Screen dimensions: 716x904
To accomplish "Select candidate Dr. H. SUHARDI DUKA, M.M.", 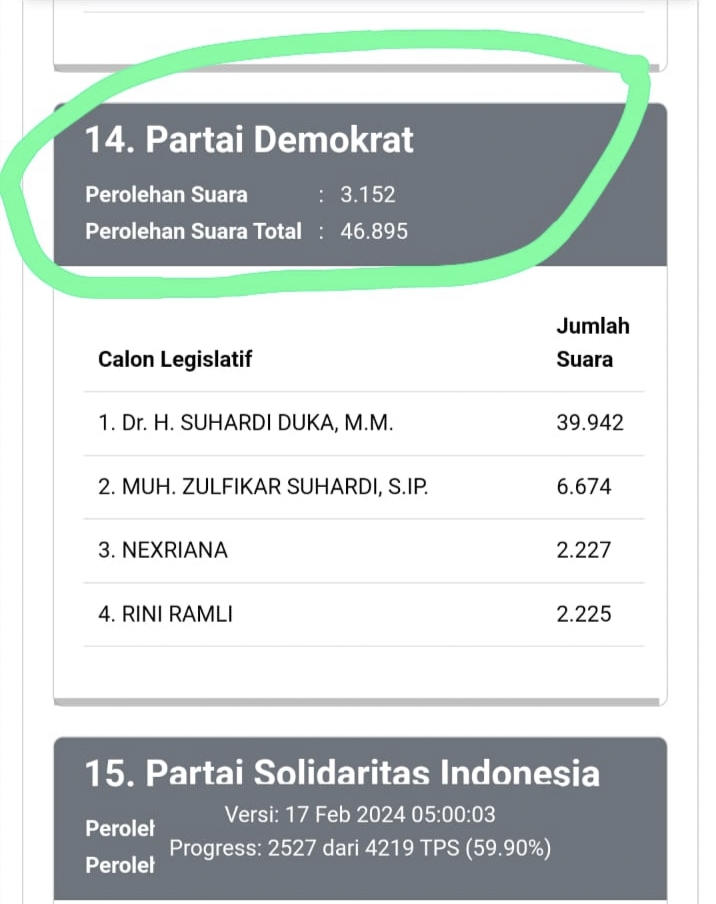I will pyautogui.click(x=246, y=423).
